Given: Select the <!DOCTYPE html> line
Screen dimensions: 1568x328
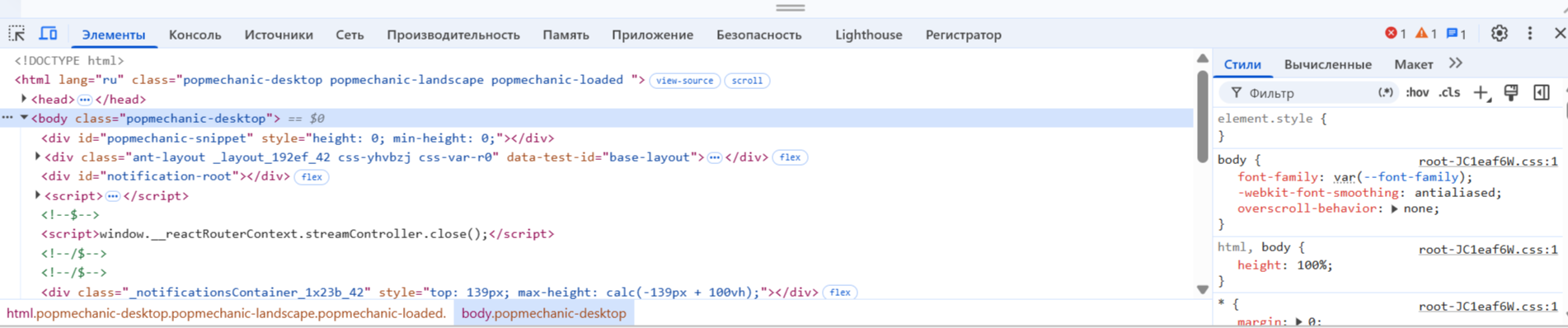Looking at the screenshot, I should pyautogui.click(x=69, y=60).
